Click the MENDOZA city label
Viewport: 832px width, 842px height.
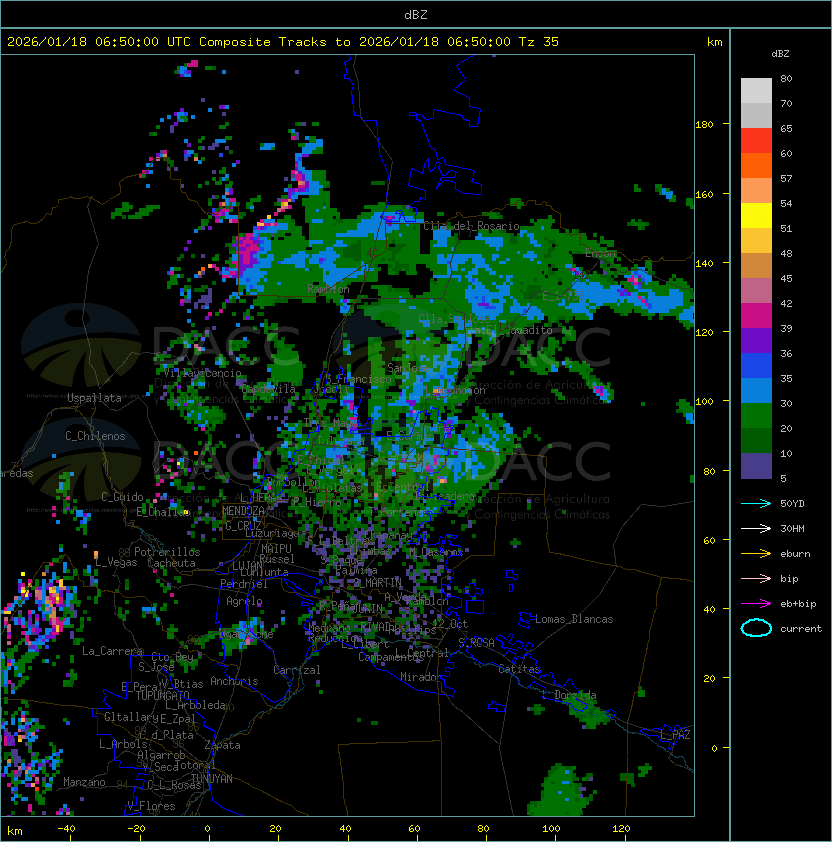click(x=243, y=511)
